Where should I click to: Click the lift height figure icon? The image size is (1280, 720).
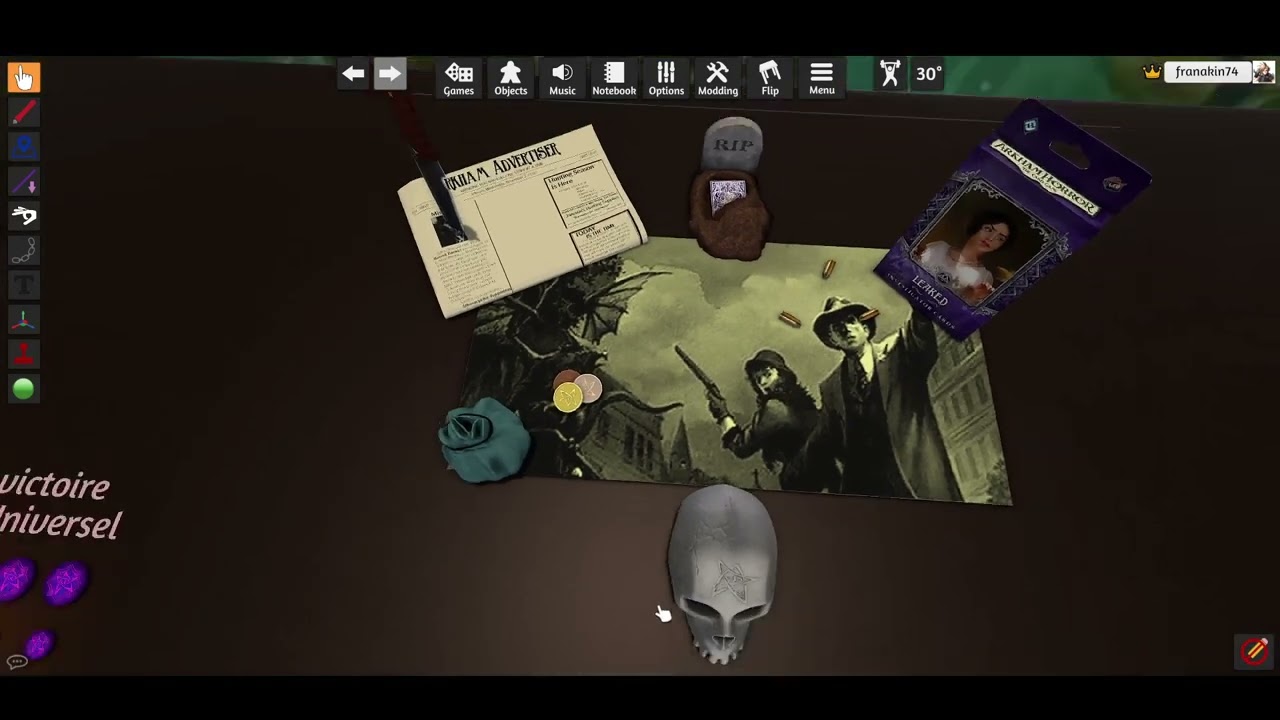point(890,74)
